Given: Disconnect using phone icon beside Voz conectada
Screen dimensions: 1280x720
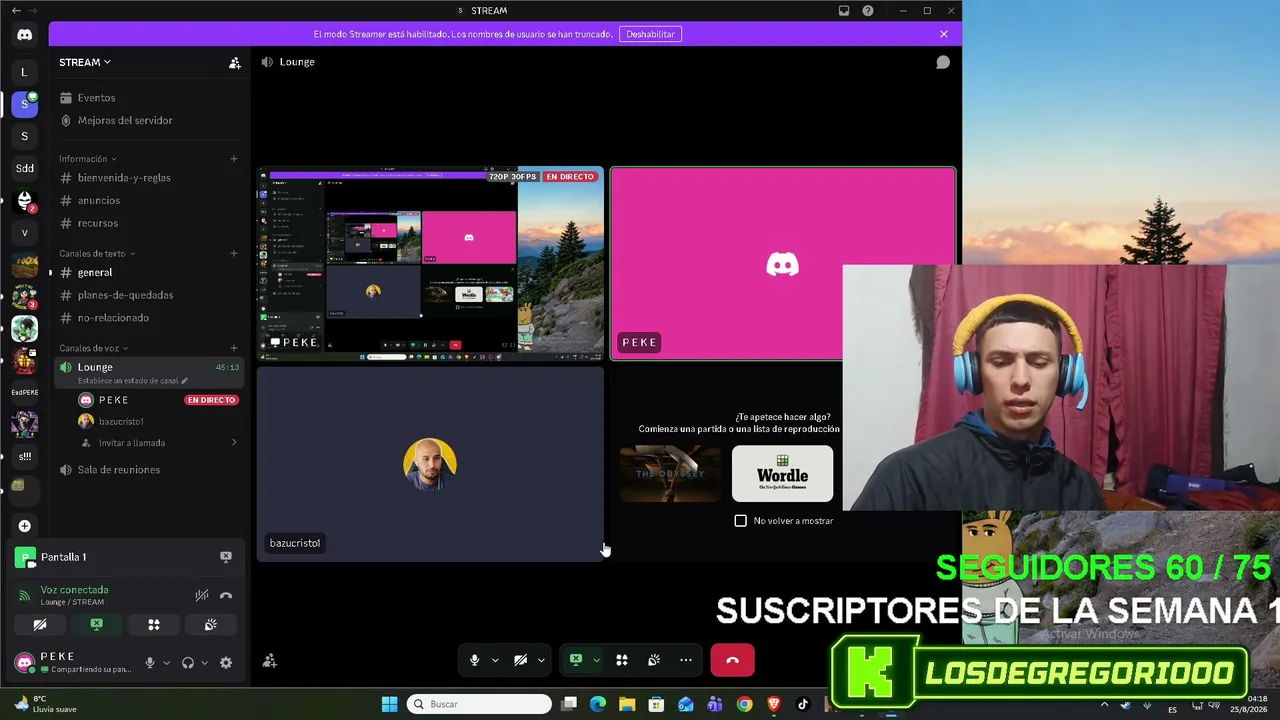Looking at the screenshot, I should pyautogui.click(x=226, y=595).
